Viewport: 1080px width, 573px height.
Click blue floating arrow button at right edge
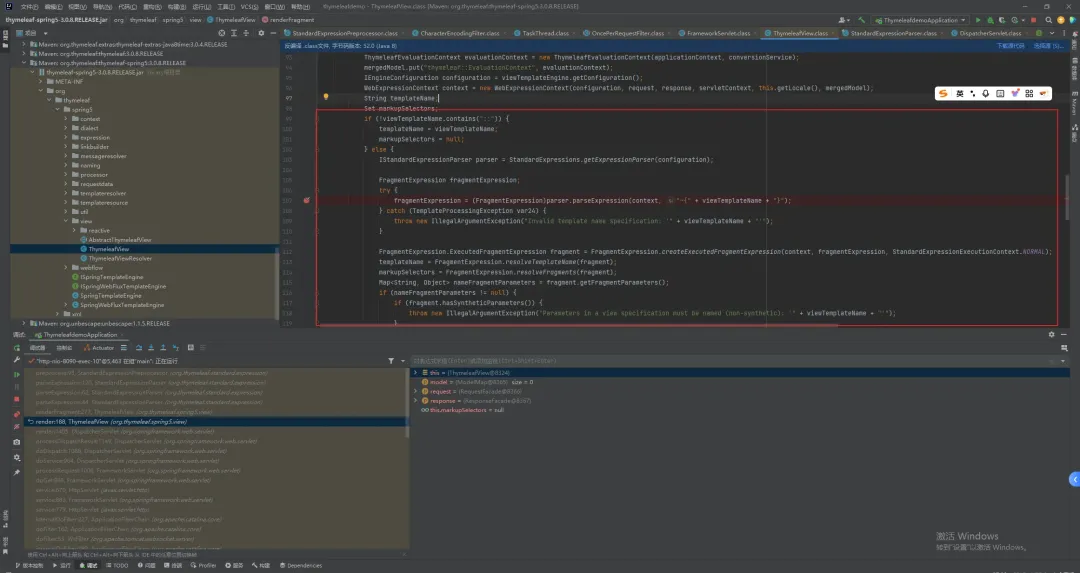tap(1074, 479)
